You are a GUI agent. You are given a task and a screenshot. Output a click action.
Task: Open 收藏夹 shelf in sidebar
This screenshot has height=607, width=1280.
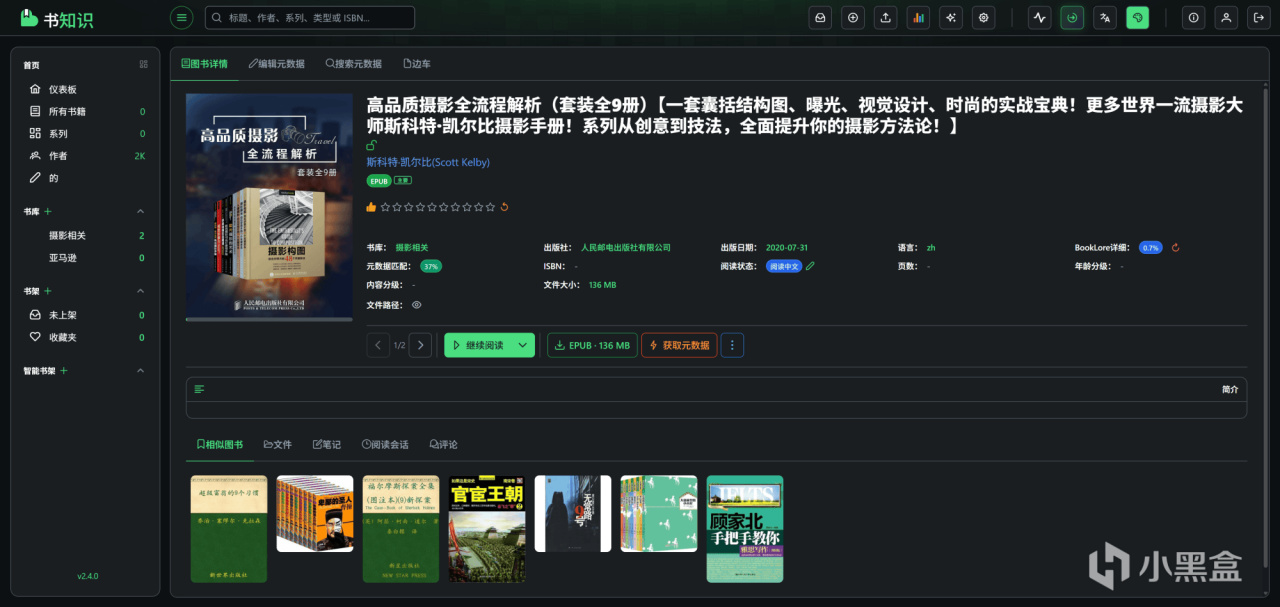[87, 337]
